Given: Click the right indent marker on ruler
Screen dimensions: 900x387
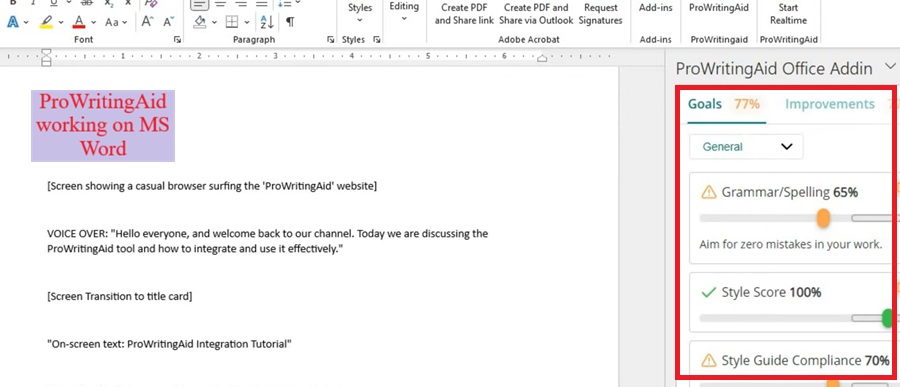Looking at the screenshot, I should coord(541,58).
